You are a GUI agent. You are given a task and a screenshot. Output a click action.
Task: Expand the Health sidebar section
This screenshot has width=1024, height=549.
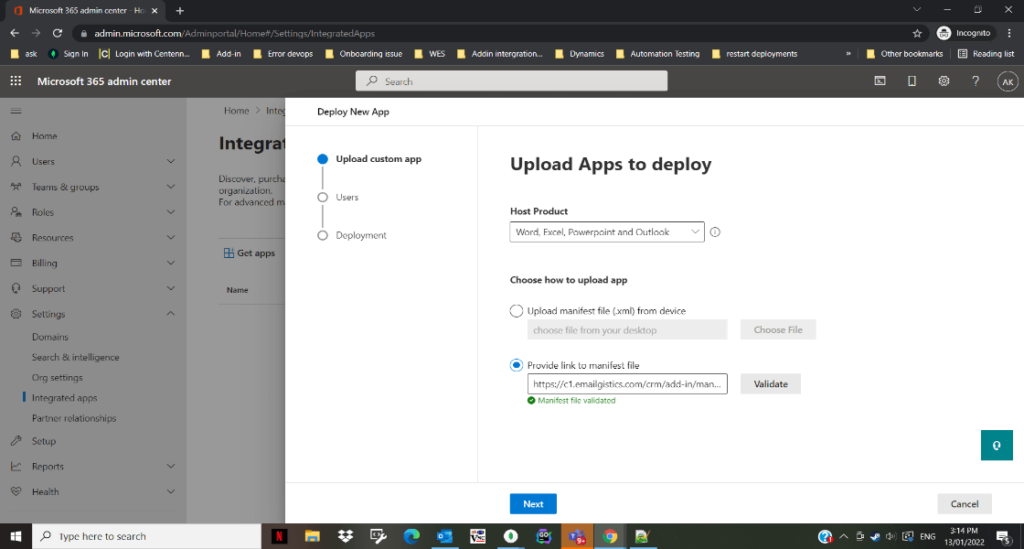click(170, 492)
